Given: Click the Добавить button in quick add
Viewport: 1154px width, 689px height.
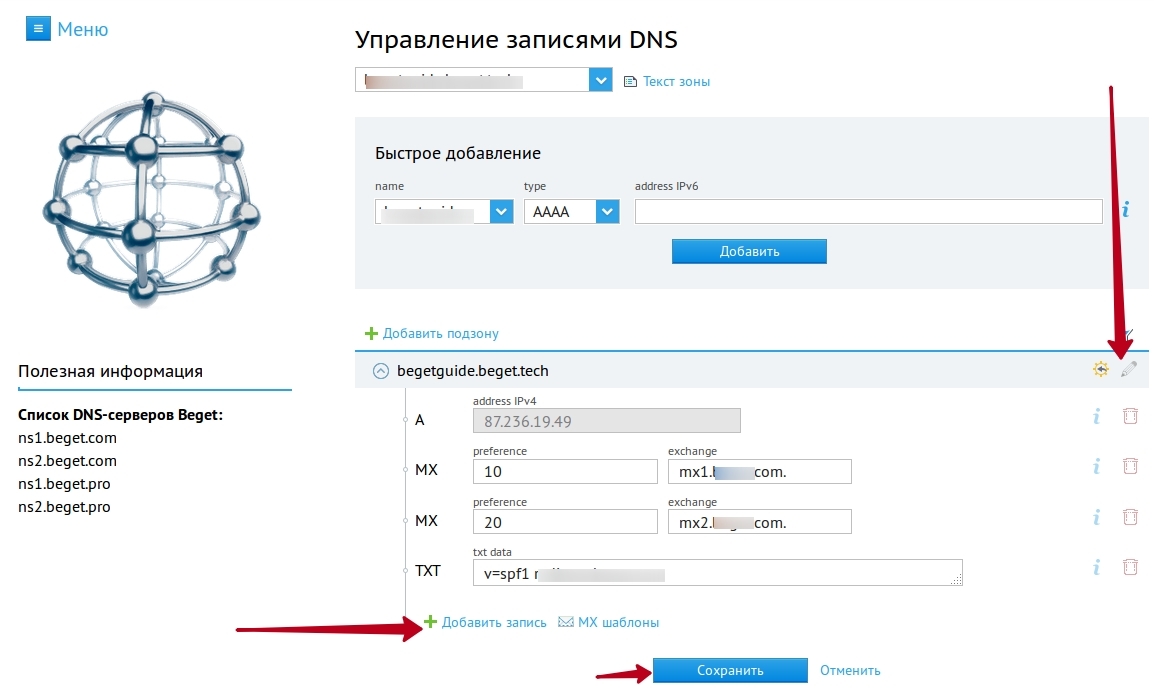Looking at the screenshot, I should pyautogui.click(x=749, y=251).
